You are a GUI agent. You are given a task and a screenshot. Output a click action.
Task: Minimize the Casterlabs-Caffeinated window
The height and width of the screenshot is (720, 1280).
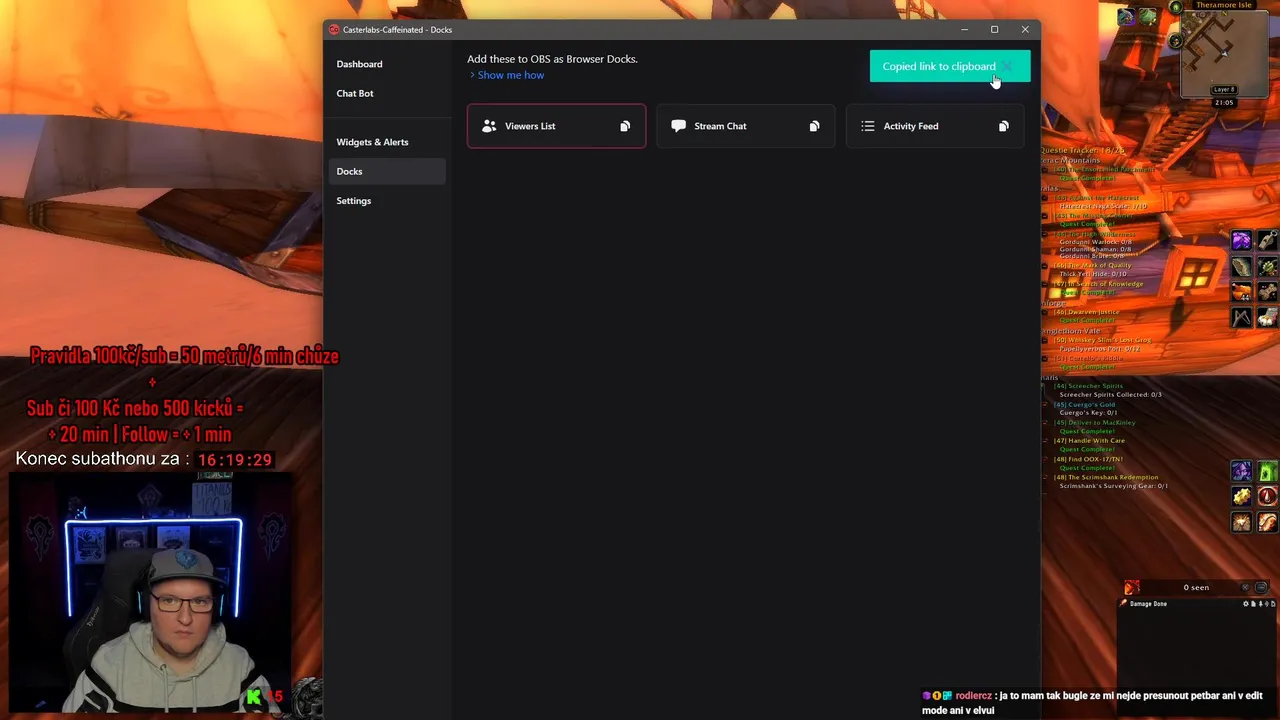tap(964, 30)
